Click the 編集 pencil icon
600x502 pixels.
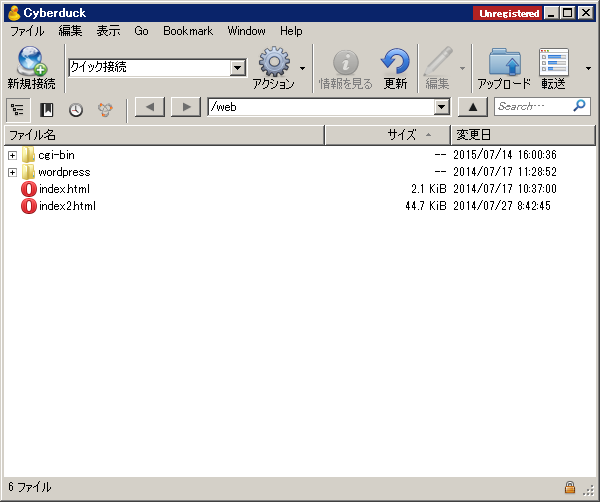click(x=439, y=61)
